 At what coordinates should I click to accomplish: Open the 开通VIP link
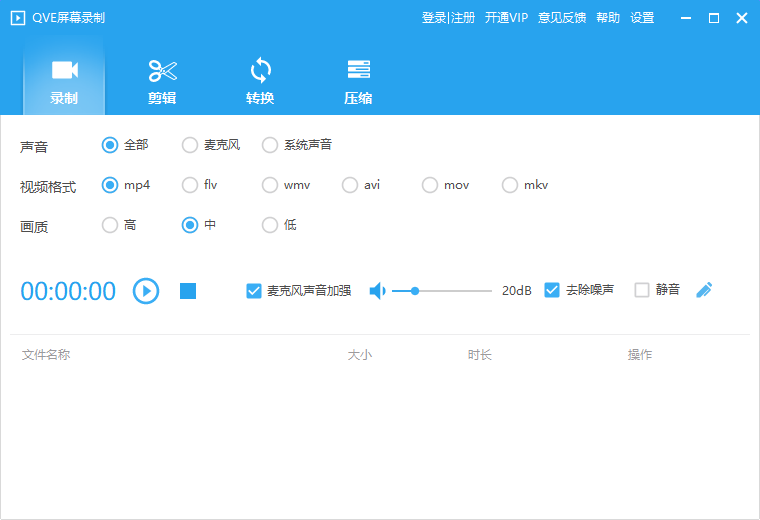pyautogui.click(x=506, y=18)
